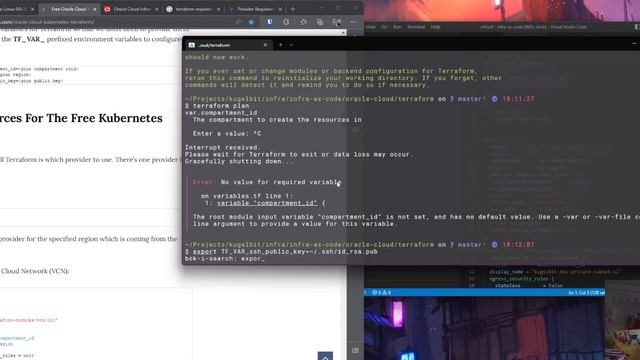Click 'egress_security_rules {' code line in VS Code
This screenshot has width=640, height=360.
pyautogui.click(x=522, y=279)
